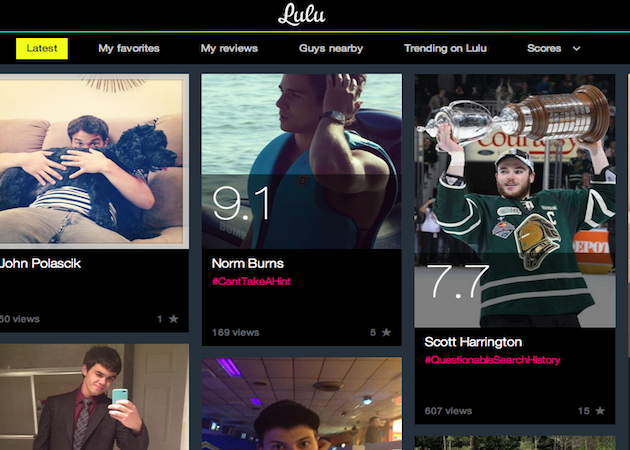The height and width of the screenshot is (450, 630).
Task: Click the star icon on Scott Harrington card
Action: [600, 411]
